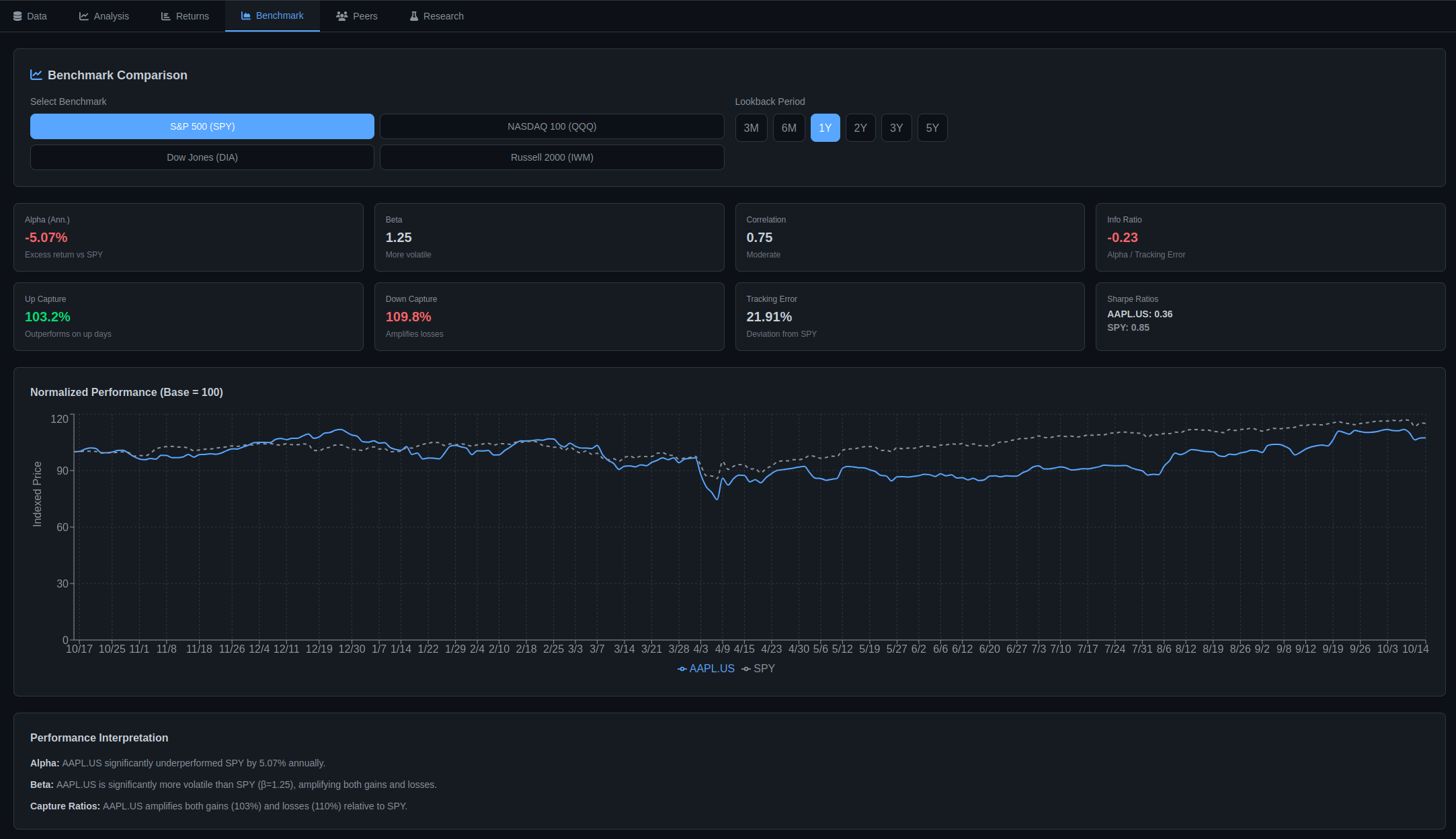This screenshot has width=1456, height=839.
Task: Click the AAPL.US legend marker icon
Action: 682,668
